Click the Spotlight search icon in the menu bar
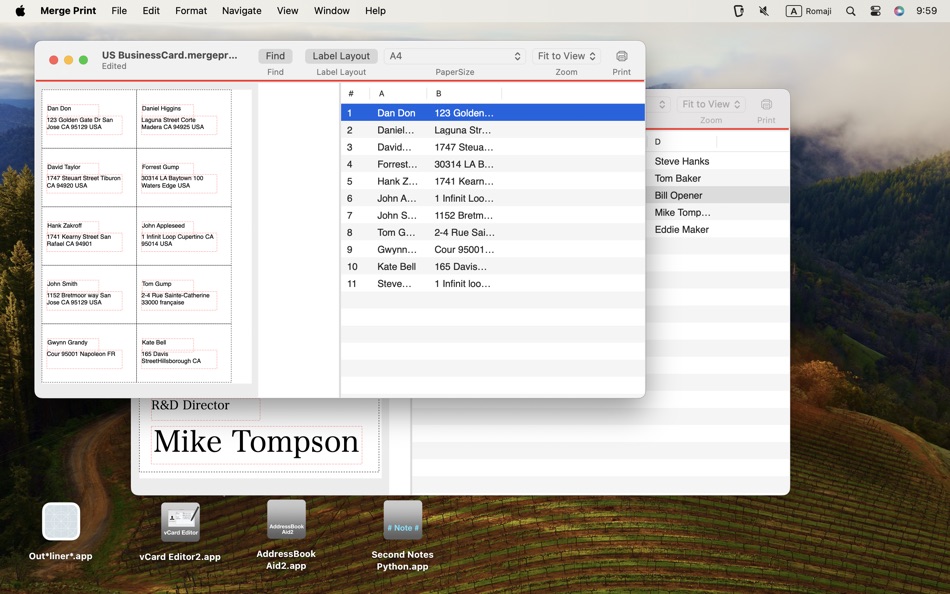950x594 pixels. [x=851, y=10]
